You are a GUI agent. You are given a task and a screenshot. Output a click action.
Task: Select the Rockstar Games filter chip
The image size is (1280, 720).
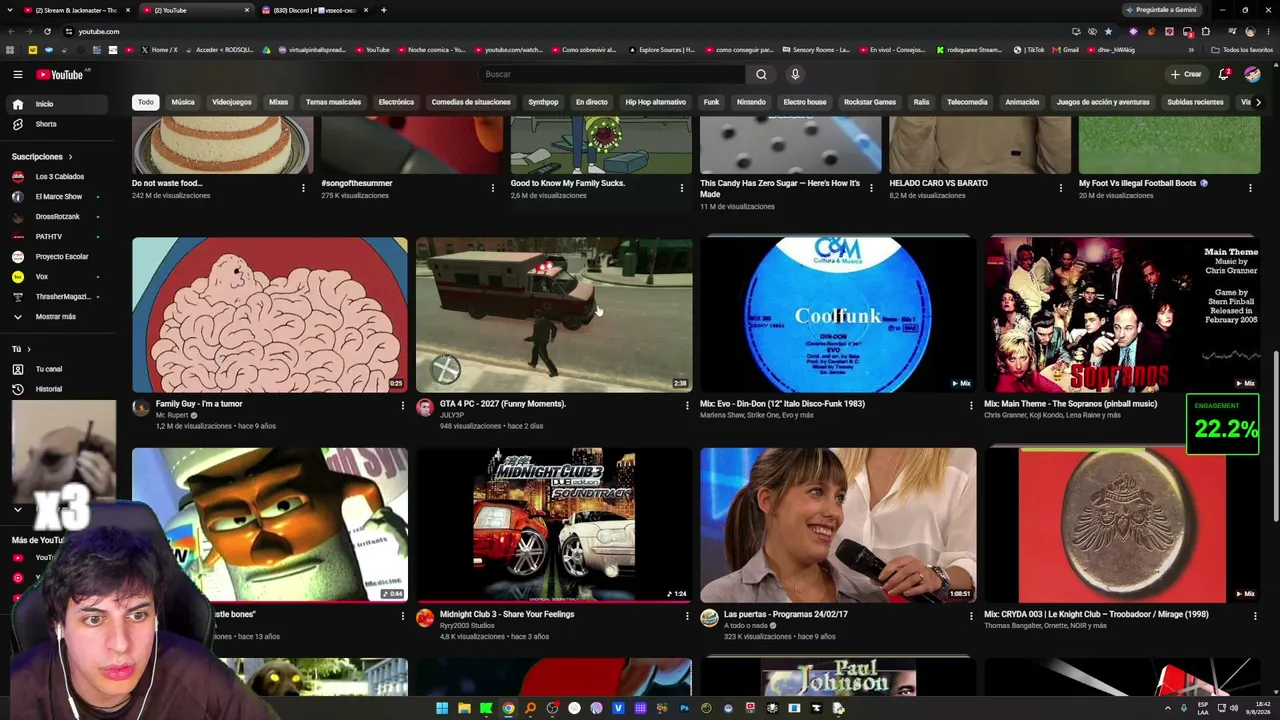click(x=870, y=102)
